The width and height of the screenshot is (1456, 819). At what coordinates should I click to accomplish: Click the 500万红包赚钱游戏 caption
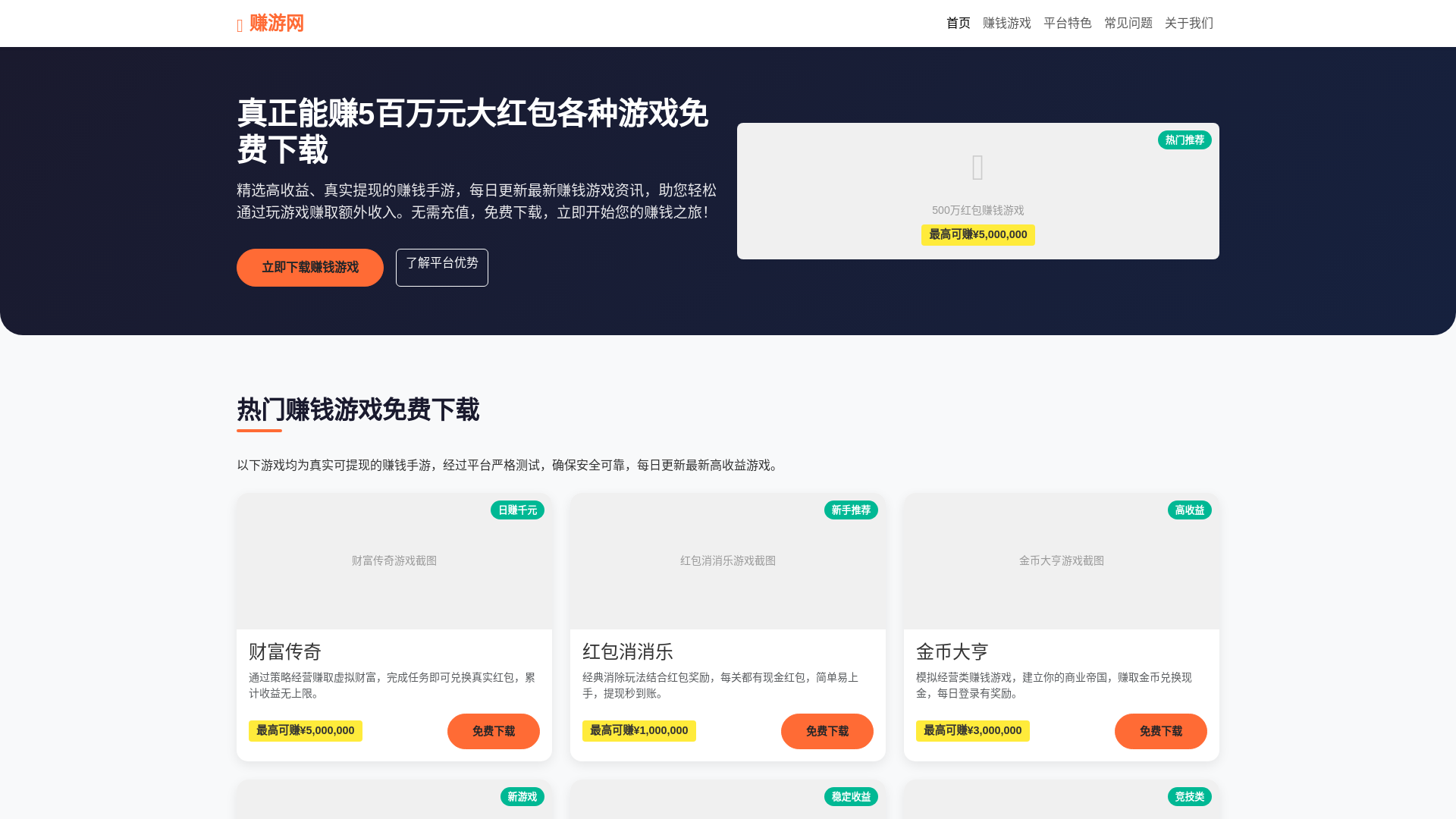(x=978, y=210)
